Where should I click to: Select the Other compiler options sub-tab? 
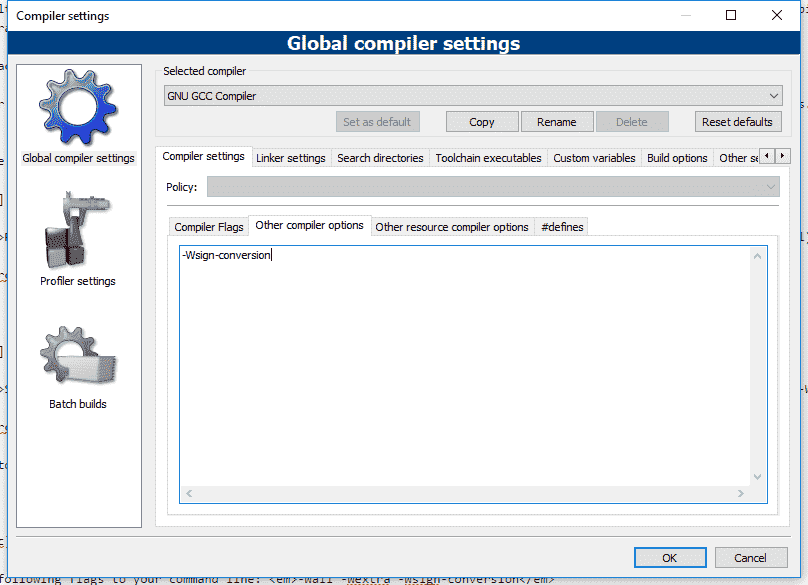click(x=310, y=225)
